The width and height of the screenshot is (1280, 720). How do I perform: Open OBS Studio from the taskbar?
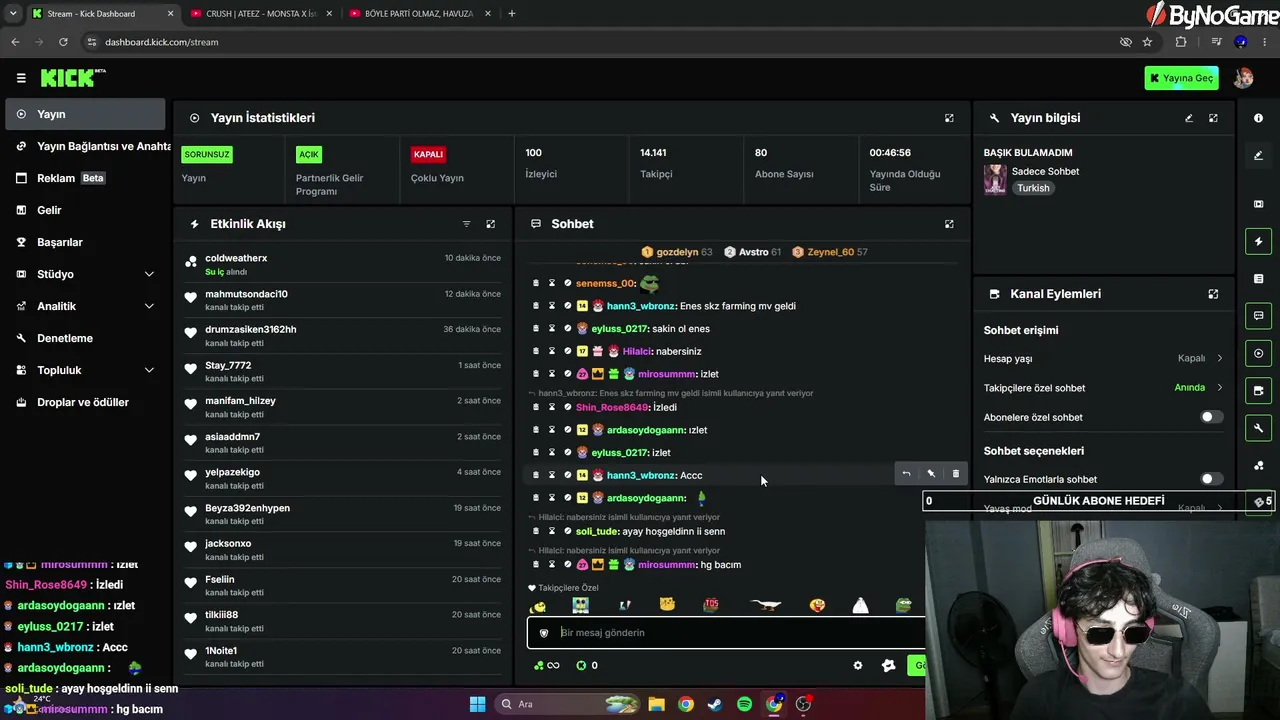point(803,704)
